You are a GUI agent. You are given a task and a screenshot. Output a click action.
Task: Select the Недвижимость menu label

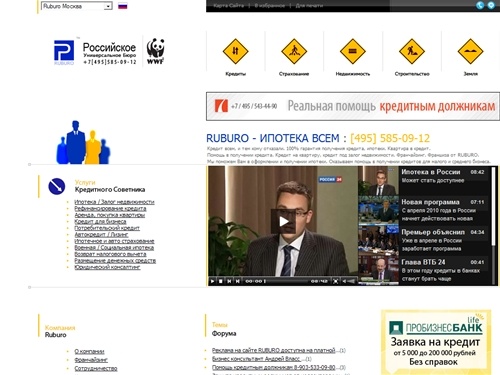353,74
